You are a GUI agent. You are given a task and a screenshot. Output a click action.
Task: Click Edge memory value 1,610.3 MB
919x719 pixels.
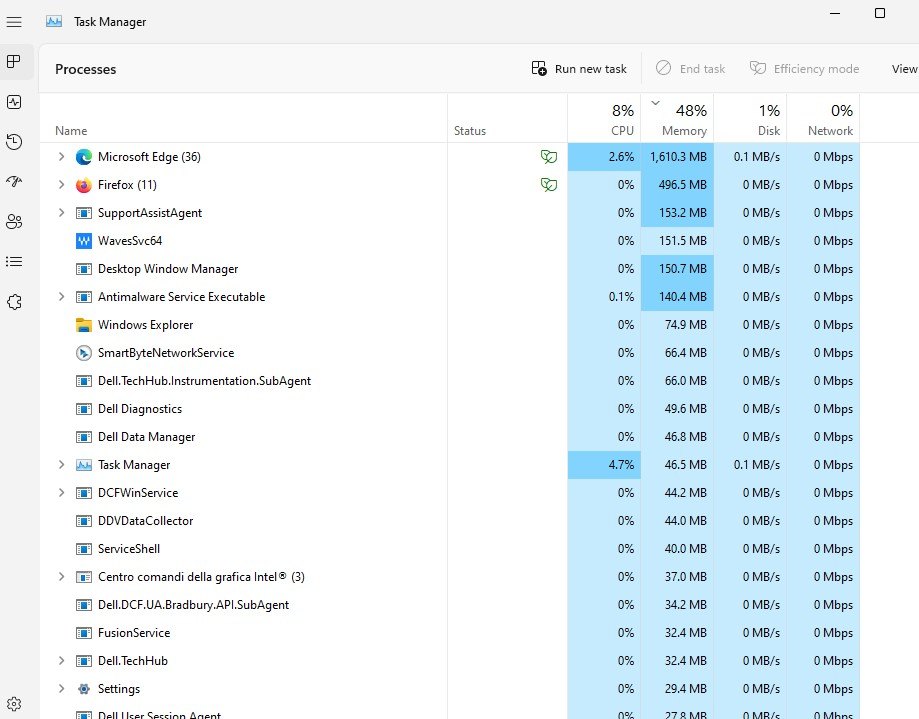(x=678, y=157)
